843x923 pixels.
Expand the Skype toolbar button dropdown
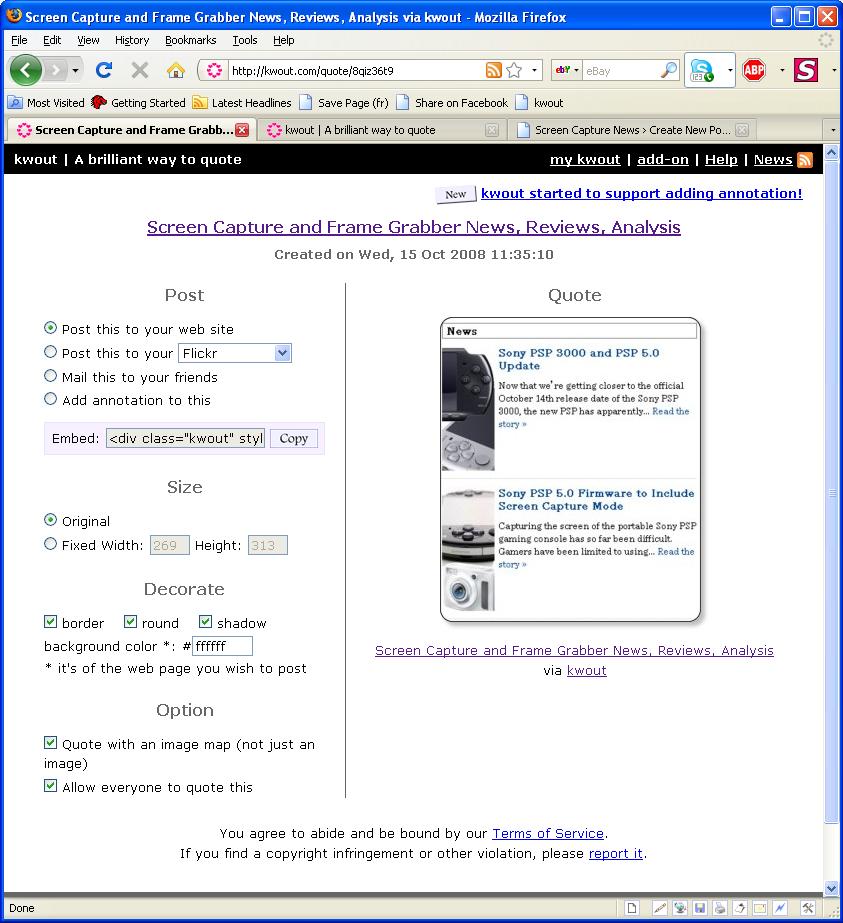coord(730,70)
